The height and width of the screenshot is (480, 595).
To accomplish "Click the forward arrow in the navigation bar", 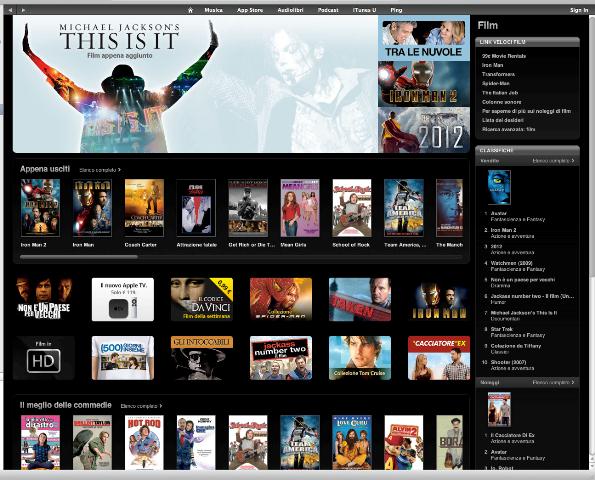I will pyautogui.click(x=23, y=10).
